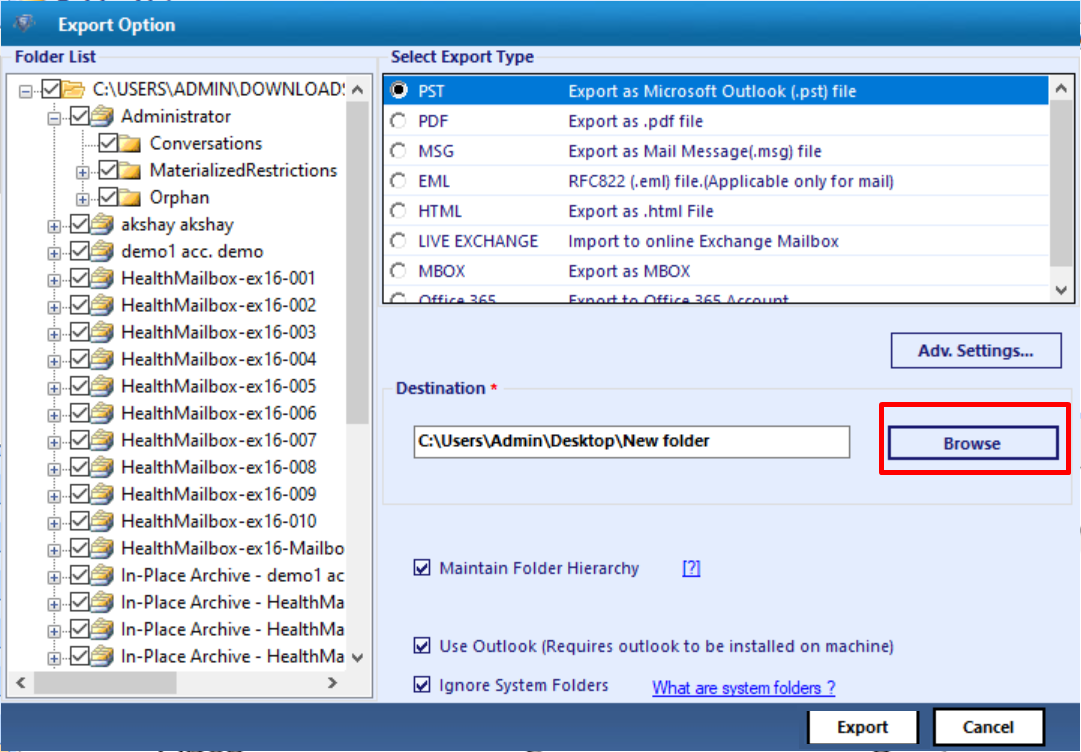Toggle the Ignore System Folders checkbox
1081x752 pixels.
(x=421, y=685)
